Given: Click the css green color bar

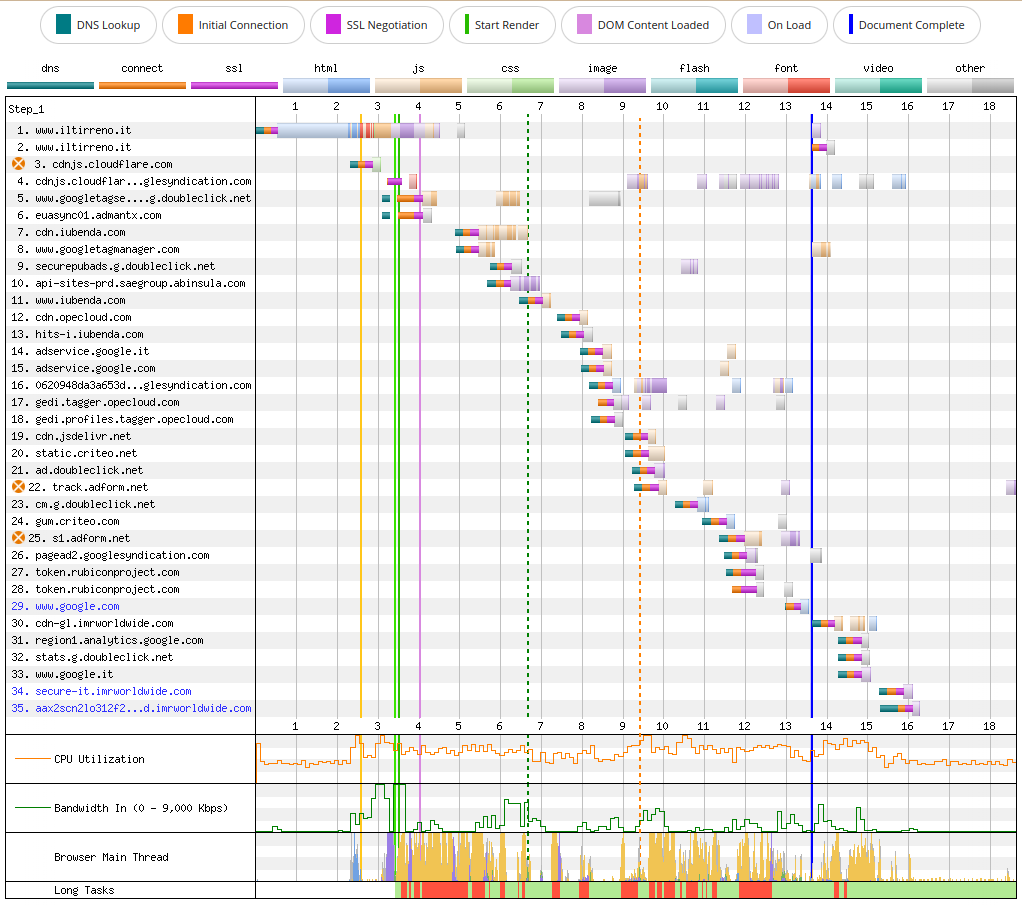Looking at the screenshot, I should click(x=510, y=85).
